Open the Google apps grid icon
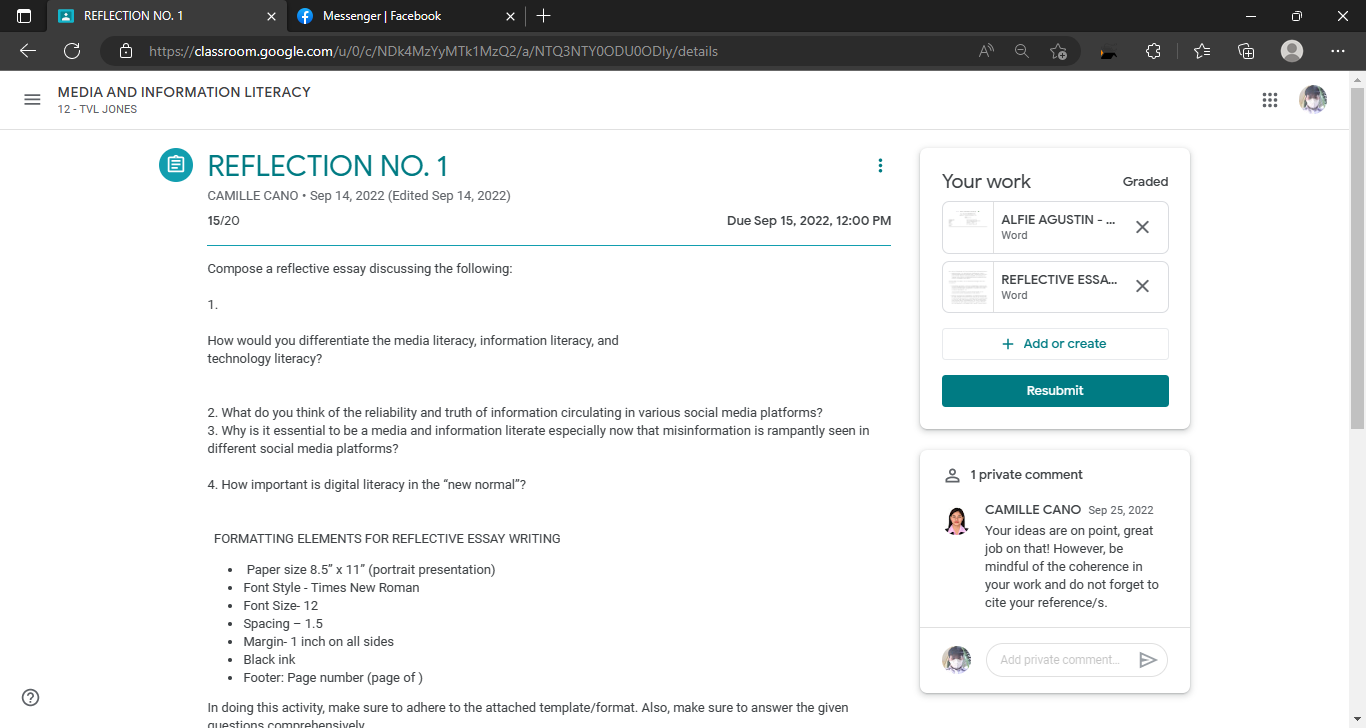 tap(1270, 99)
